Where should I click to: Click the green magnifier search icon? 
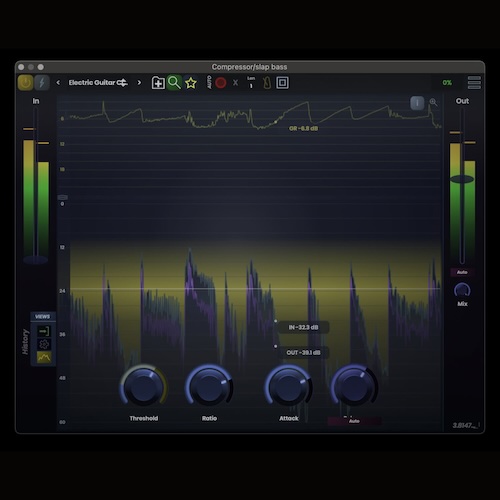pos(174,82)
